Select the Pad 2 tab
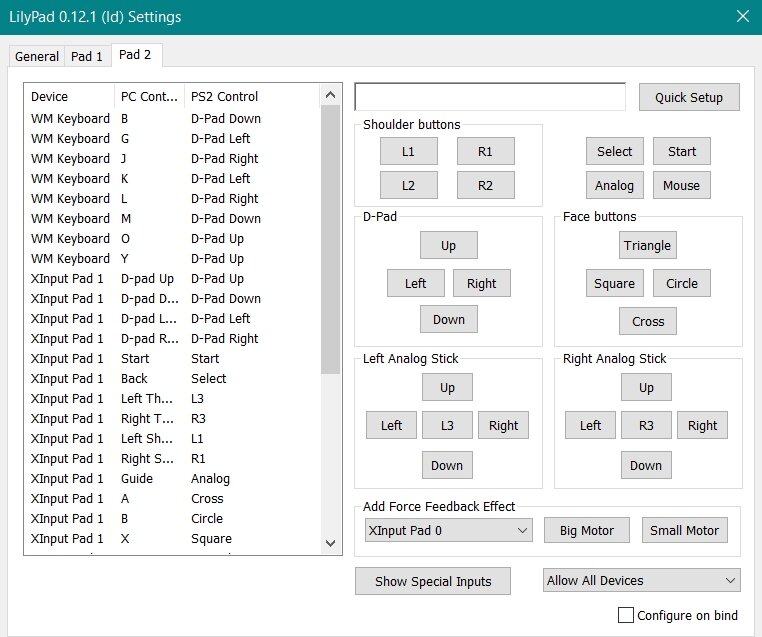The image size is (762, 637). [136, 55]
